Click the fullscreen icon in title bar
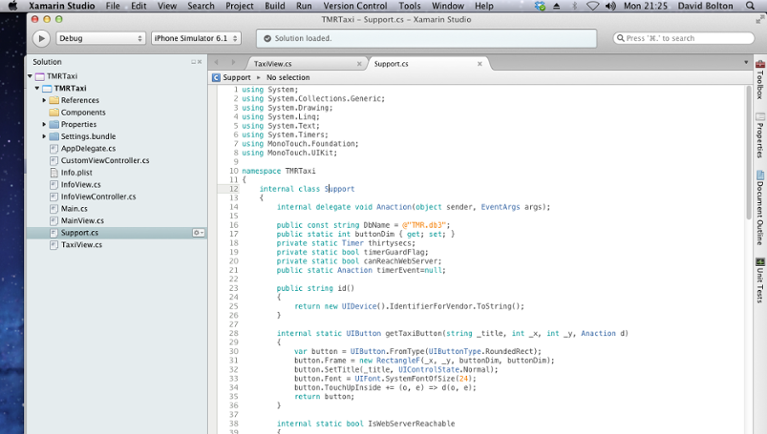The height and width of the screenshot is (434, 767). tap(760, 20)
